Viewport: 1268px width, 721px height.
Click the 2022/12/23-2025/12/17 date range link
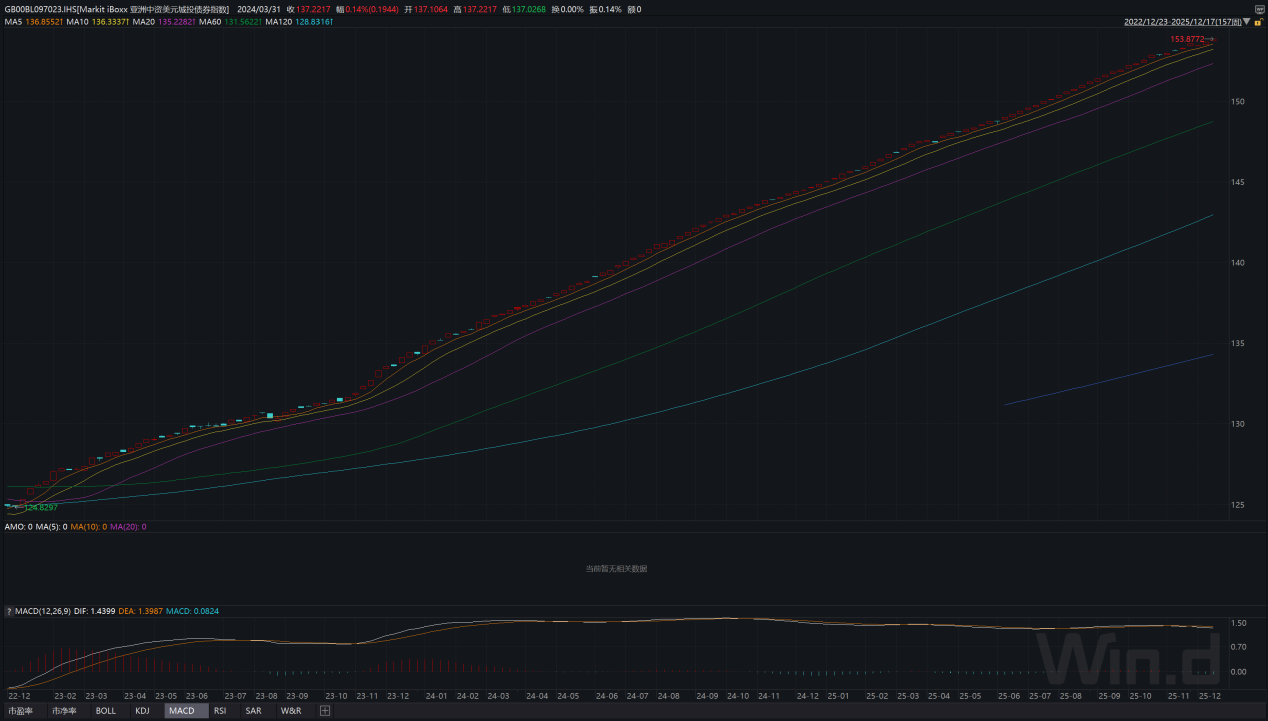[x=1181, y=21]
